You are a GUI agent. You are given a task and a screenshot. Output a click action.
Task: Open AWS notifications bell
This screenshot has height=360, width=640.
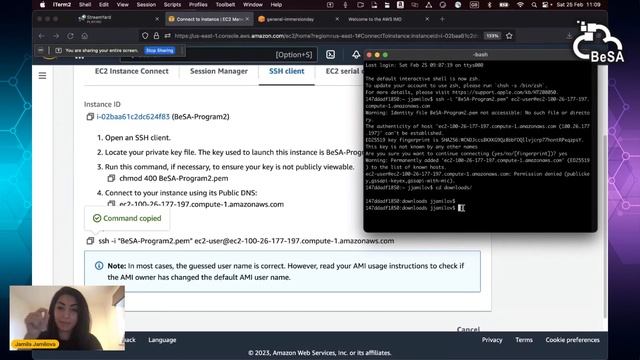click(356, 54)
